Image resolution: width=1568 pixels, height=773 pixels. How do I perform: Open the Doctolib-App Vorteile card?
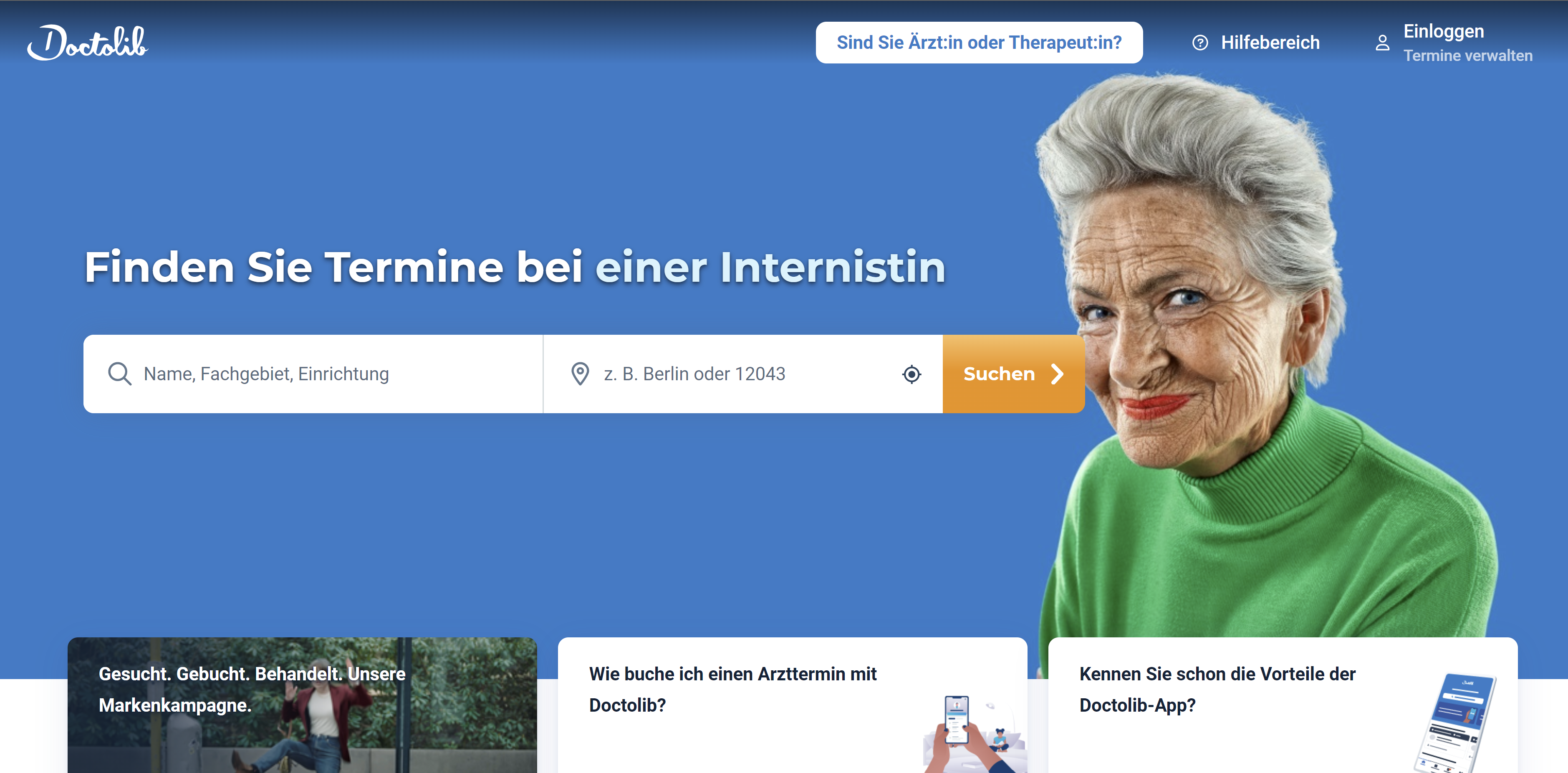tap(1283, 705)
